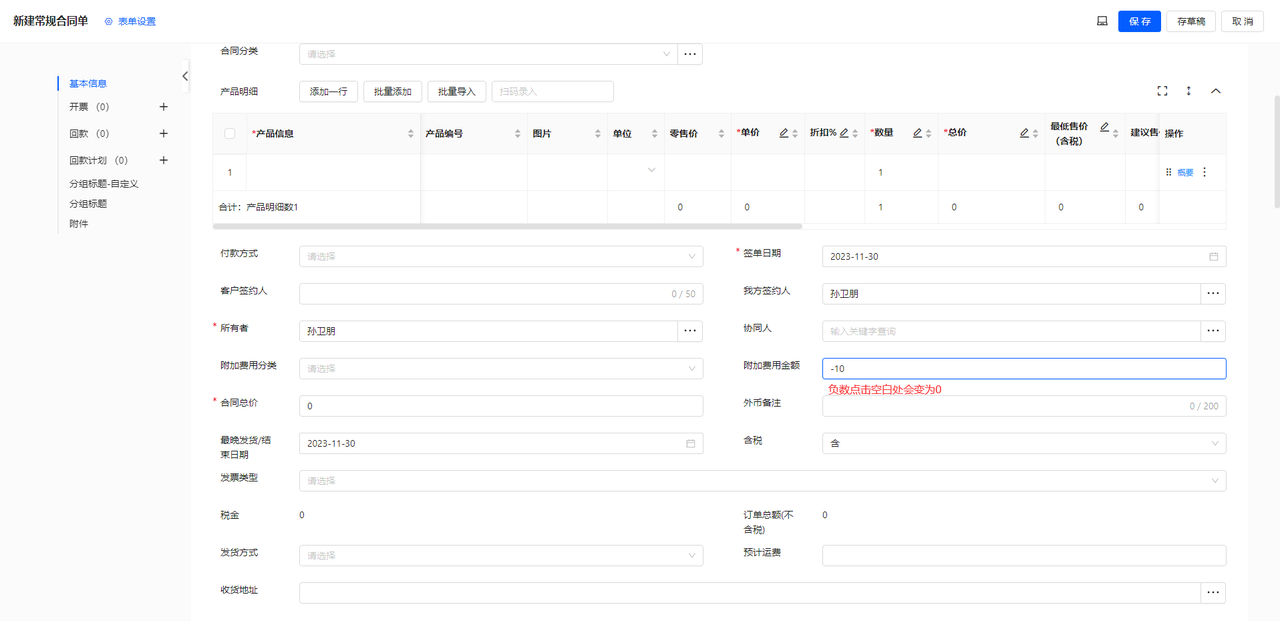Click the 存草稿 button
Viewport: 1280px width, 621px height.
(x=1191, y=21)
